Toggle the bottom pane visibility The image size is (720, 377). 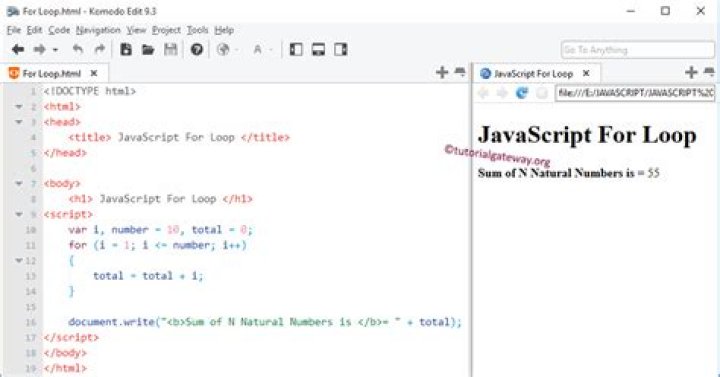click(x=318, y=49)
